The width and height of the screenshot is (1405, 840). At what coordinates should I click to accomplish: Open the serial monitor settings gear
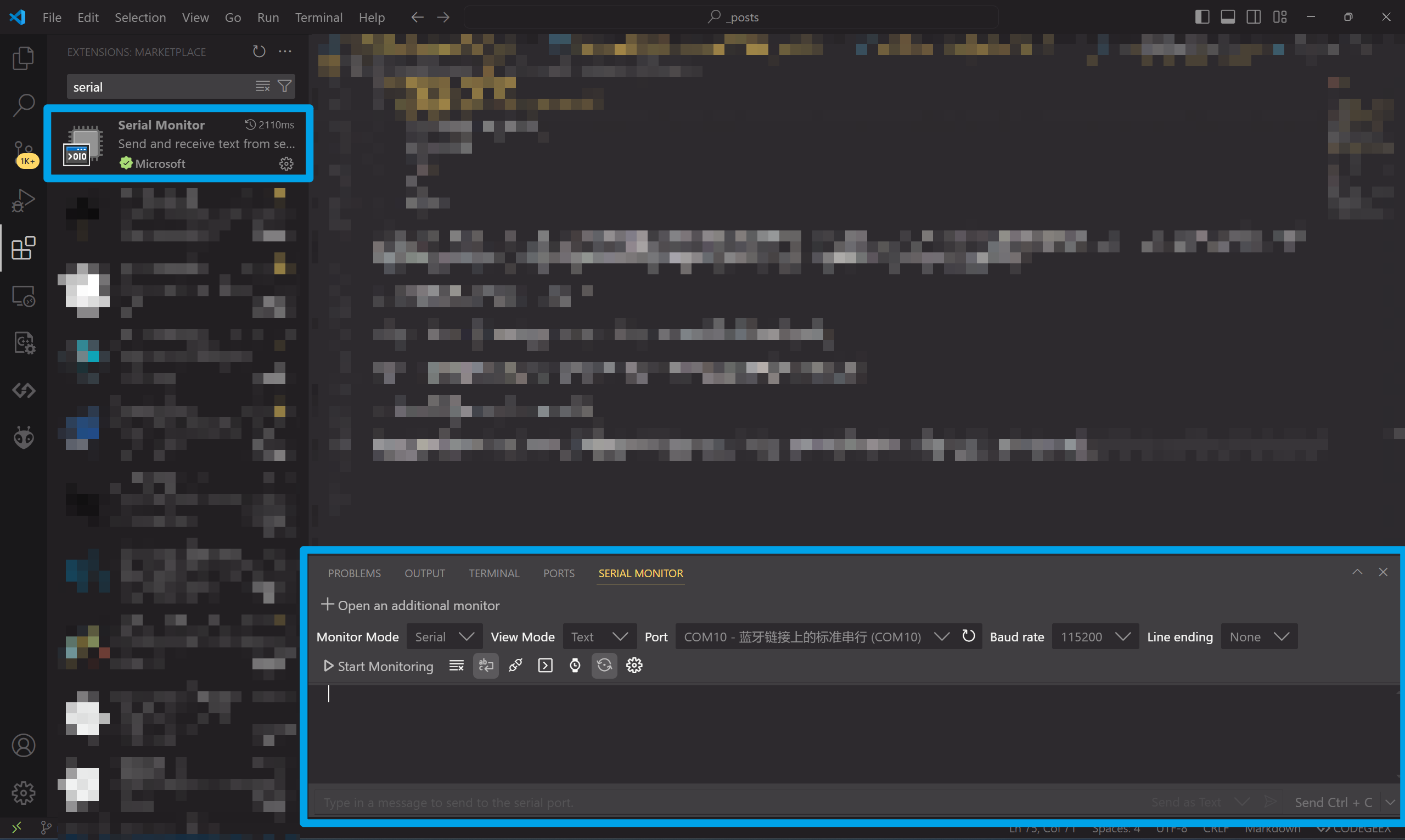pyautogui.click(x=634, y=666)
